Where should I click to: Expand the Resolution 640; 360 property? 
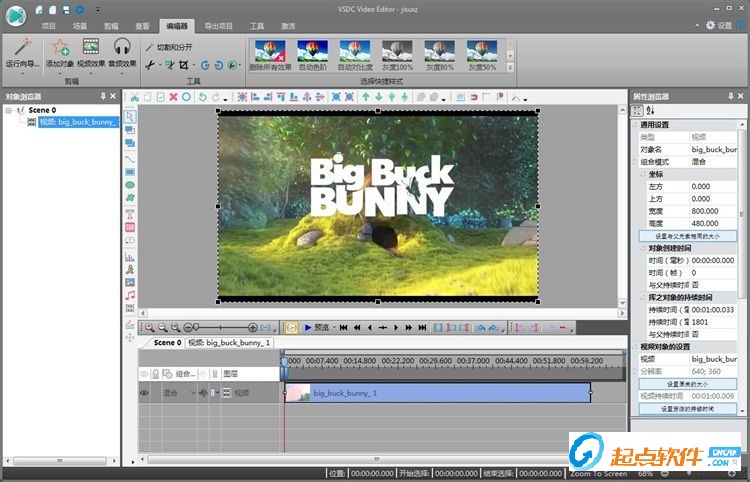pyautogui.click(x=635, y=372)
